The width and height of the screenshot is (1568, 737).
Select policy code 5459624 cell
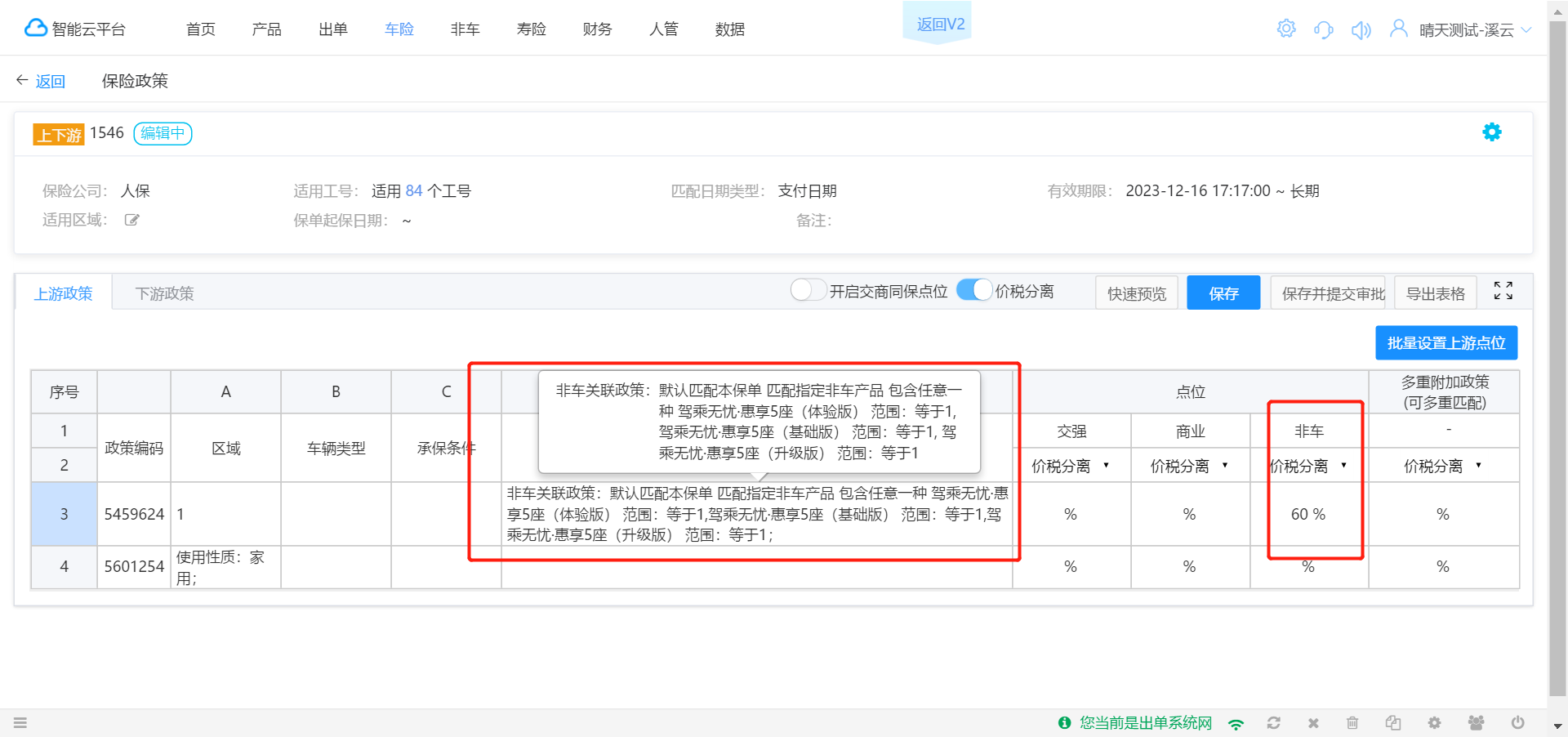coord(134,514)
